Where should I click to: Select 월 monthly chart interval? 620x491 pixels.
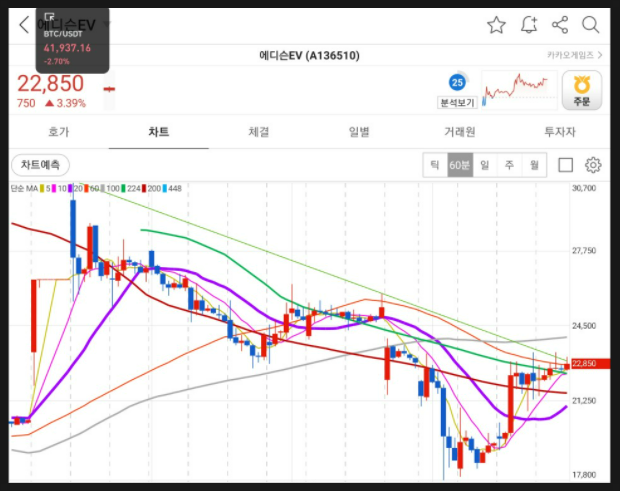coord(534,165)
